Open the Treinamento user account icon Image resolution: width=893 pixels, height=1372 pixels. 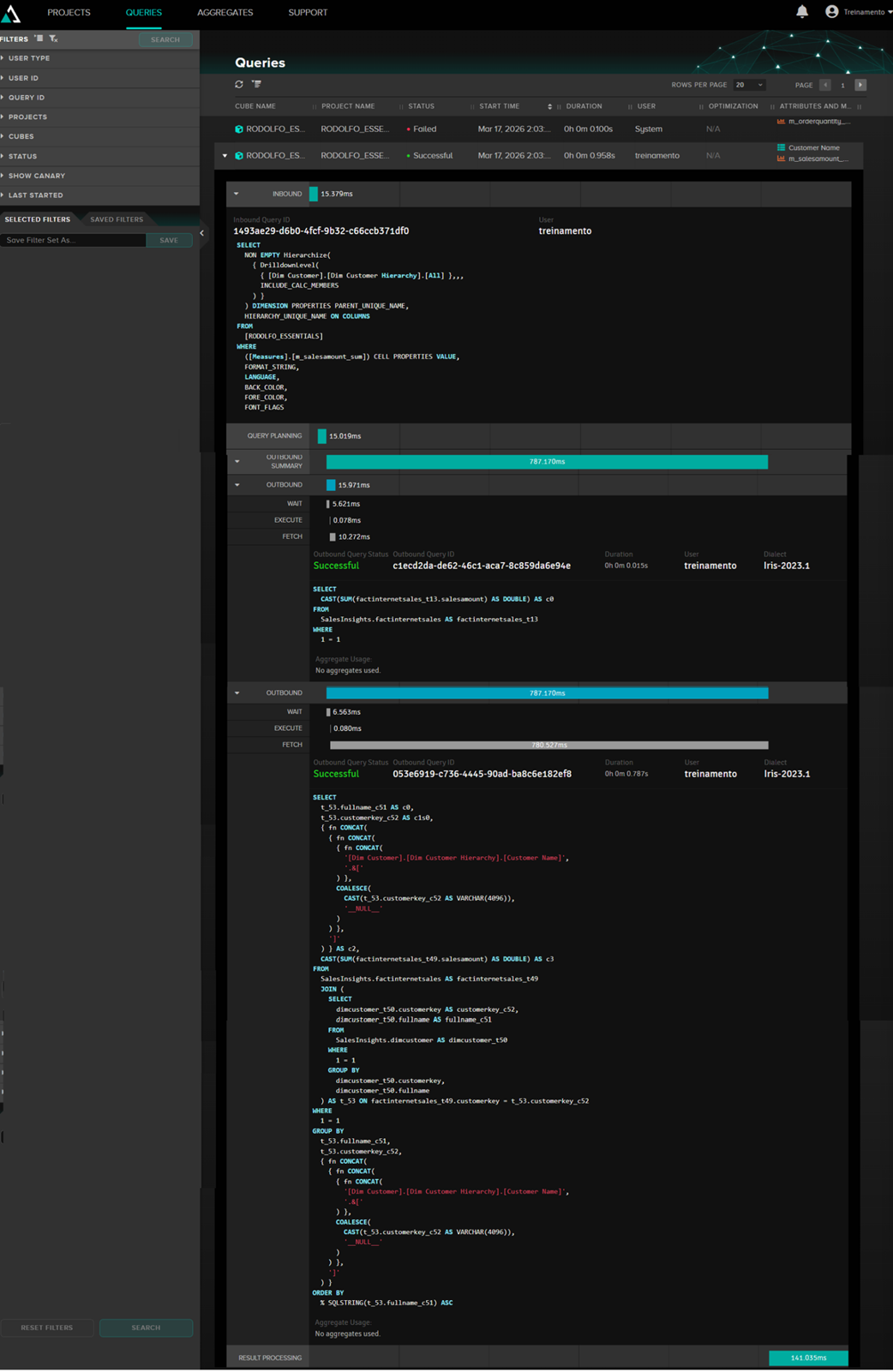pos(831,12)
